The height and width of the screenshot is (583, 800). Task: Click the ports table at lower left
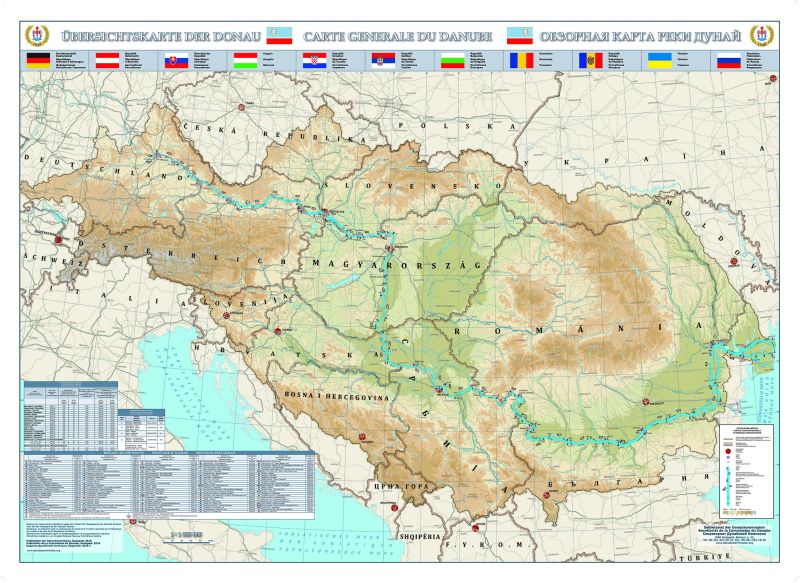point(169,485)
